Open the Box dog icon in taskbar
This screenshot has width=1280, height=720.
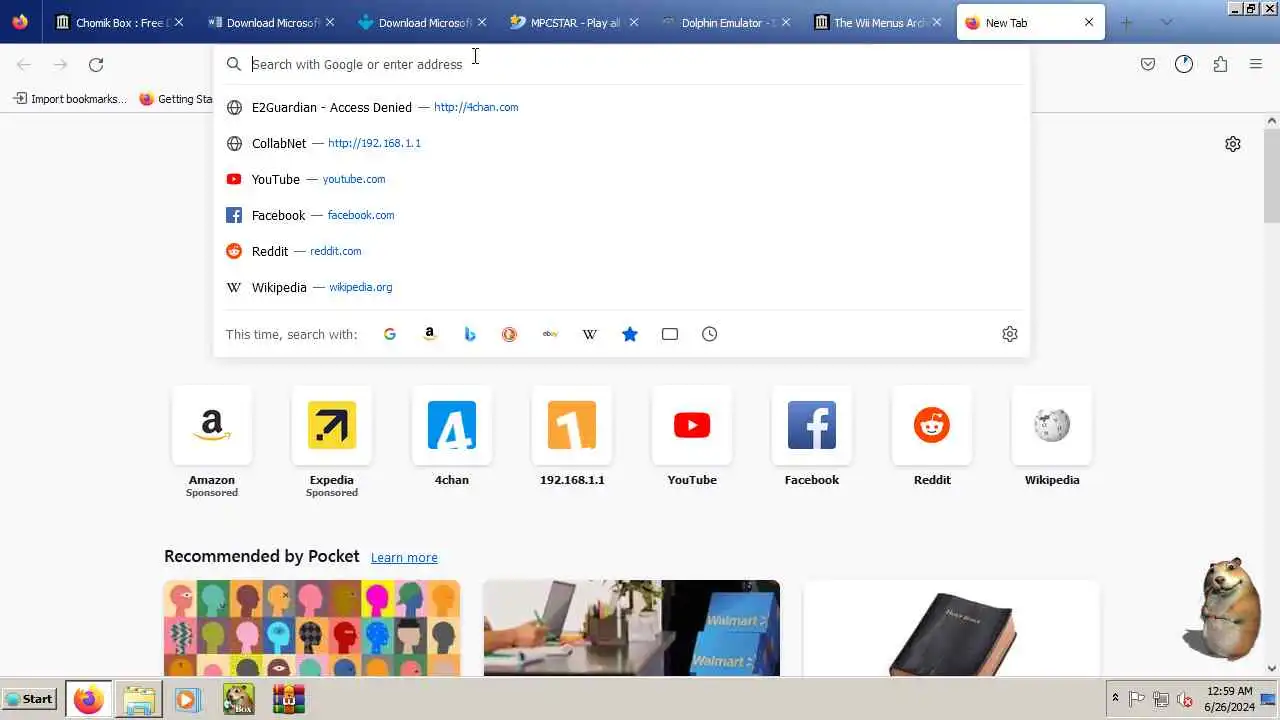[x=238, y=699]
